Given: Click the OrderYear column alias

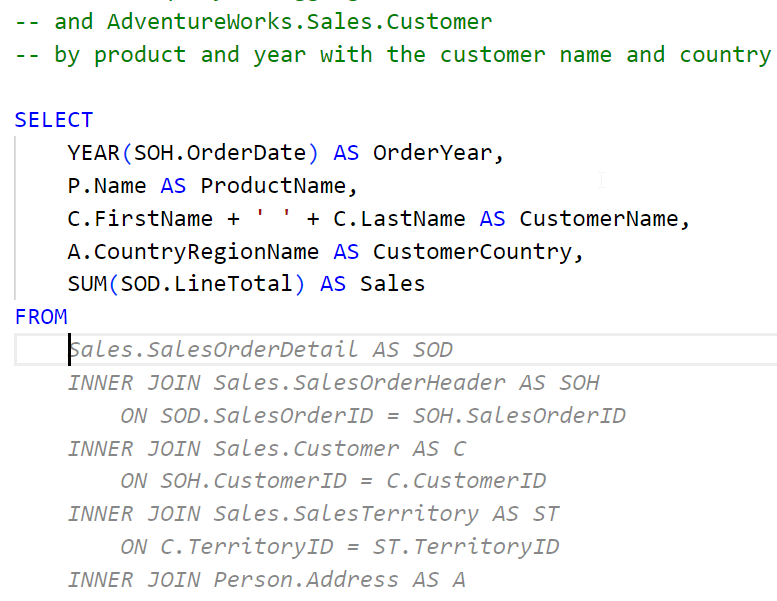Looking at the screenshot, I should [x=432, y=153].
